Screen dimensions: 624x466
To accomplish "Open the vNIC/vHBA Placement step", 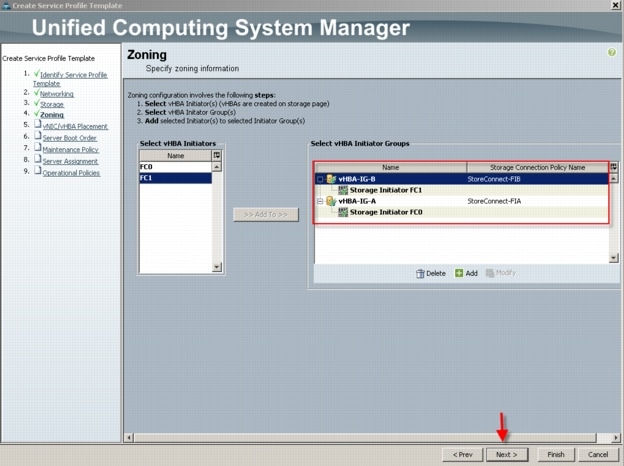I will (75, 126).
